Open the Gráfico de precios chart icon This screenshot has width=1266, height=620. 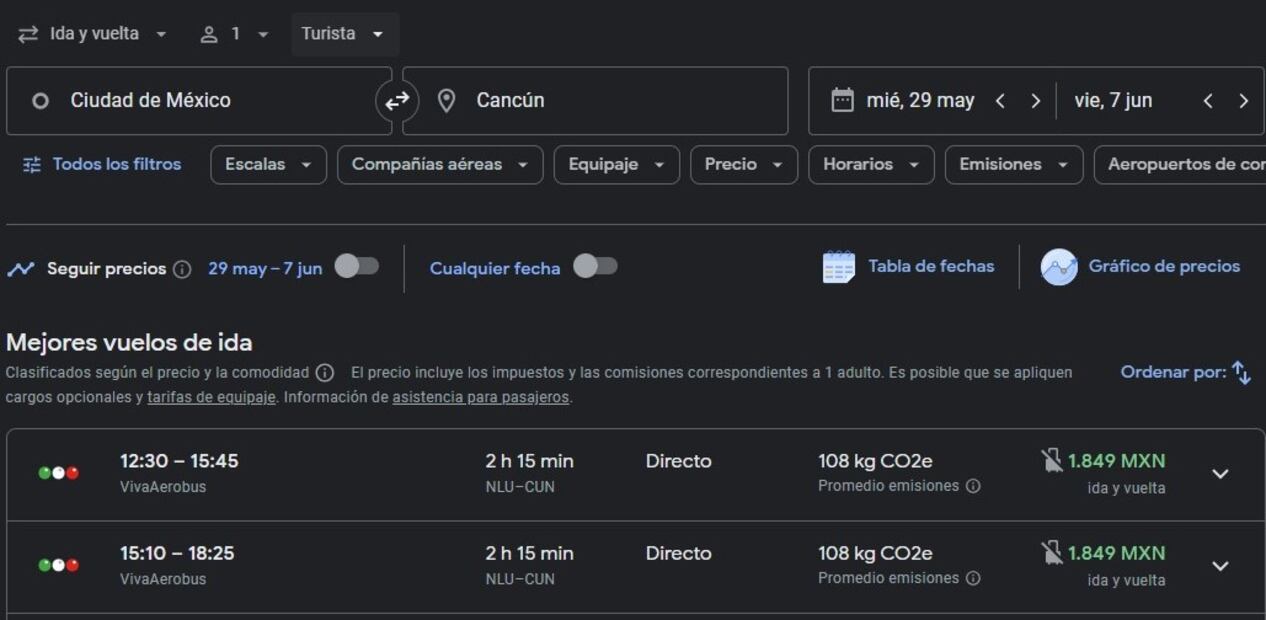tap(1058, 267)
